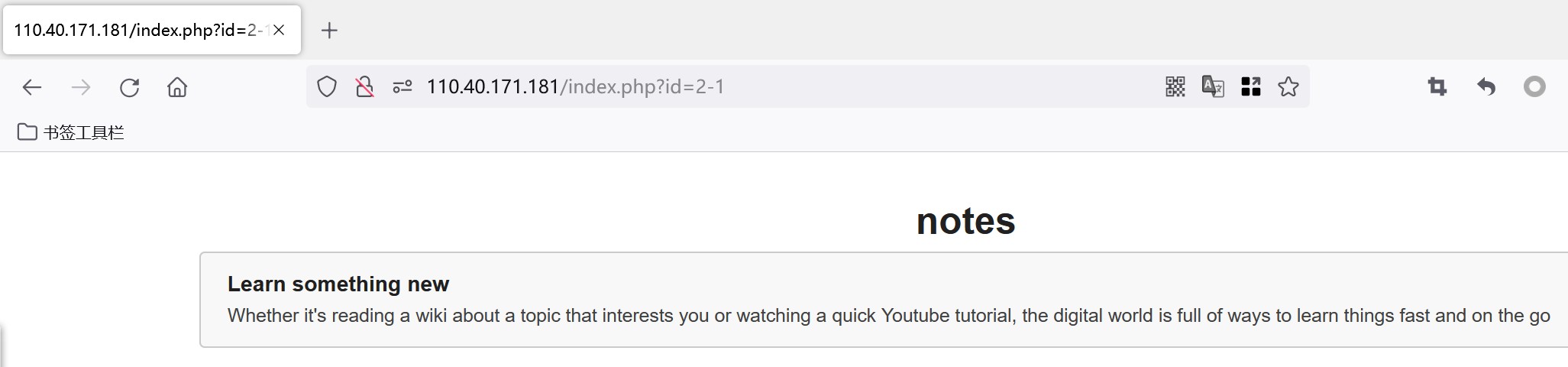Click the translate page icon
1568x367 pixels.
1213,87
